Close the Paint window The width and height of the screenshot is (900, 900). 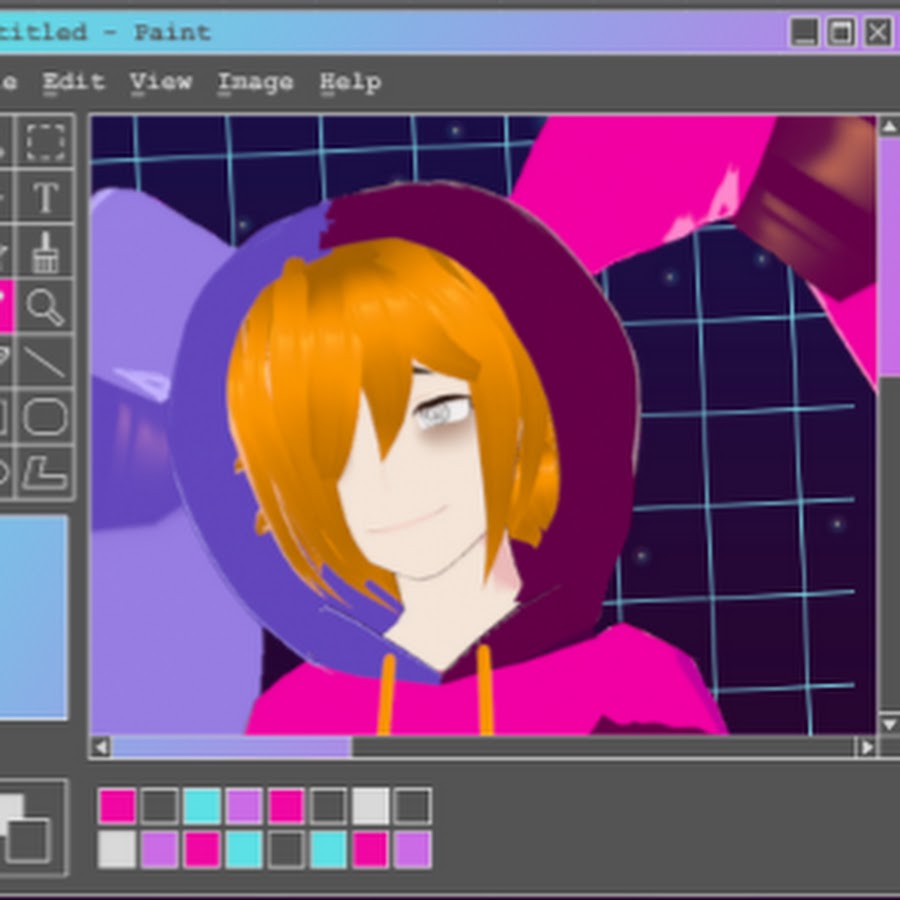(878, 32)
